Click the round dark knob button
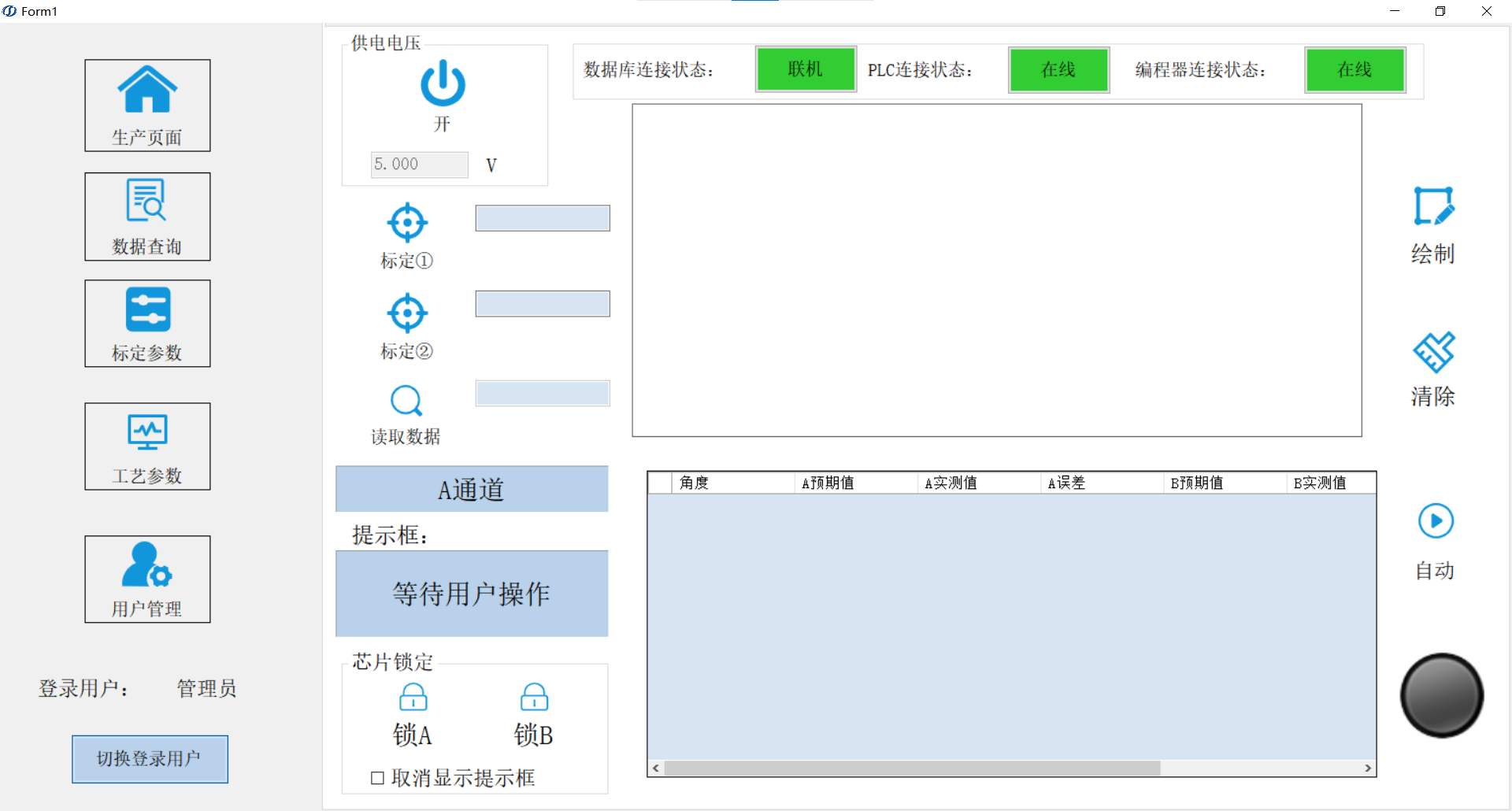The width and height of the screenshot is (1512, 811). point(1442,695)
